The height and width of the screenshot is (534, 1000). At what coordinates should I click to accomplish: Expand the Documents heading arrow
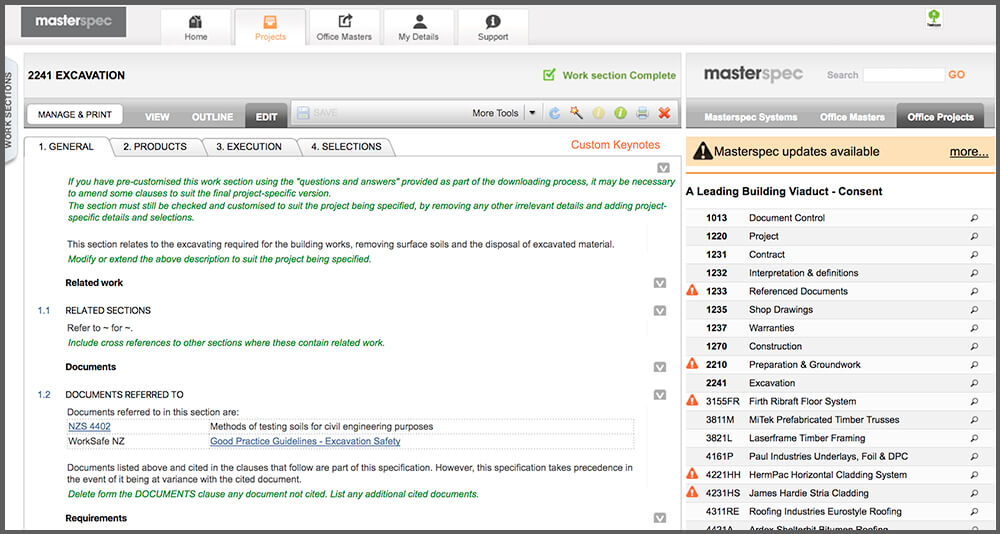point(660,367)
